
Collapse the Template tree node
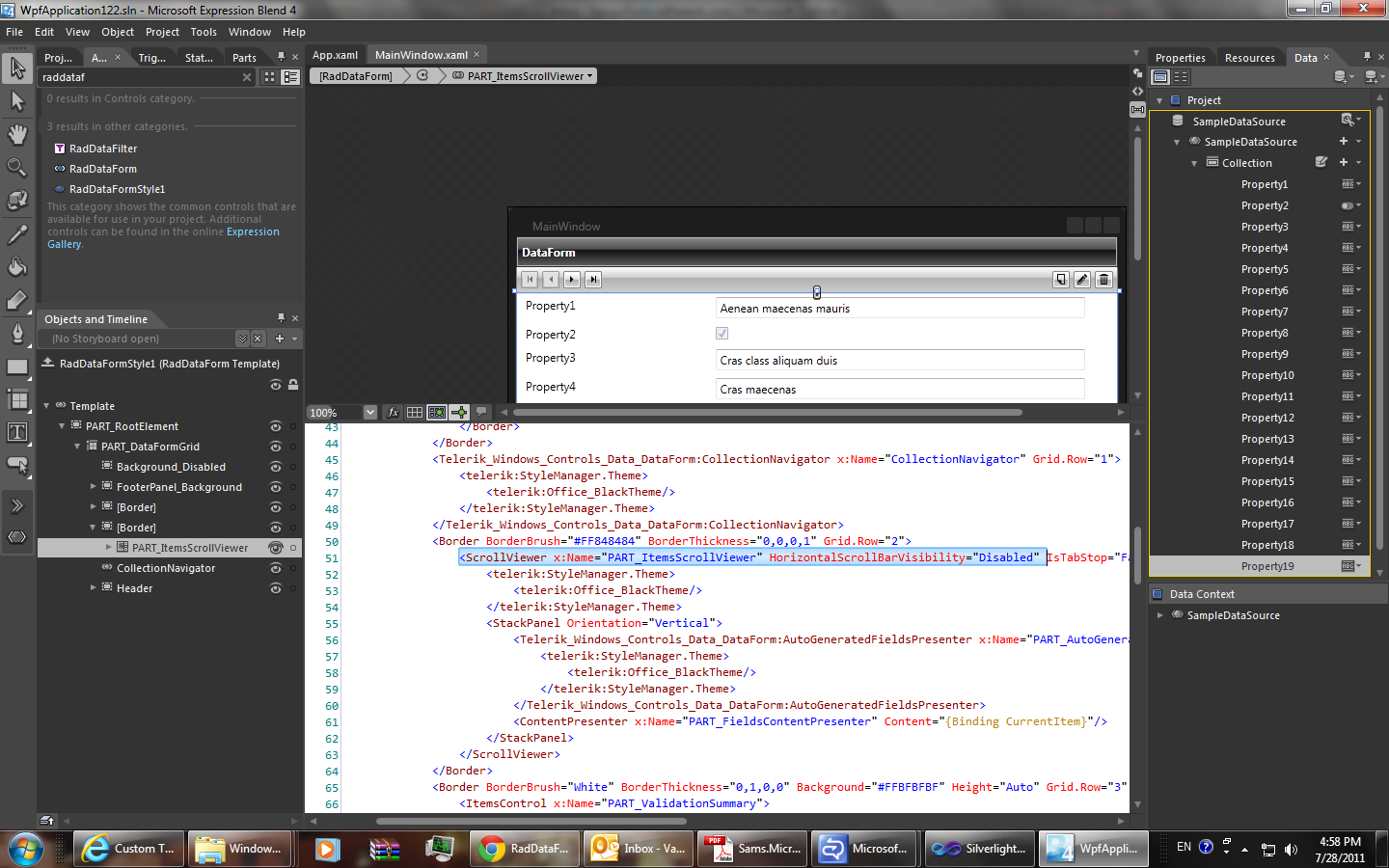tap(46, 406)
